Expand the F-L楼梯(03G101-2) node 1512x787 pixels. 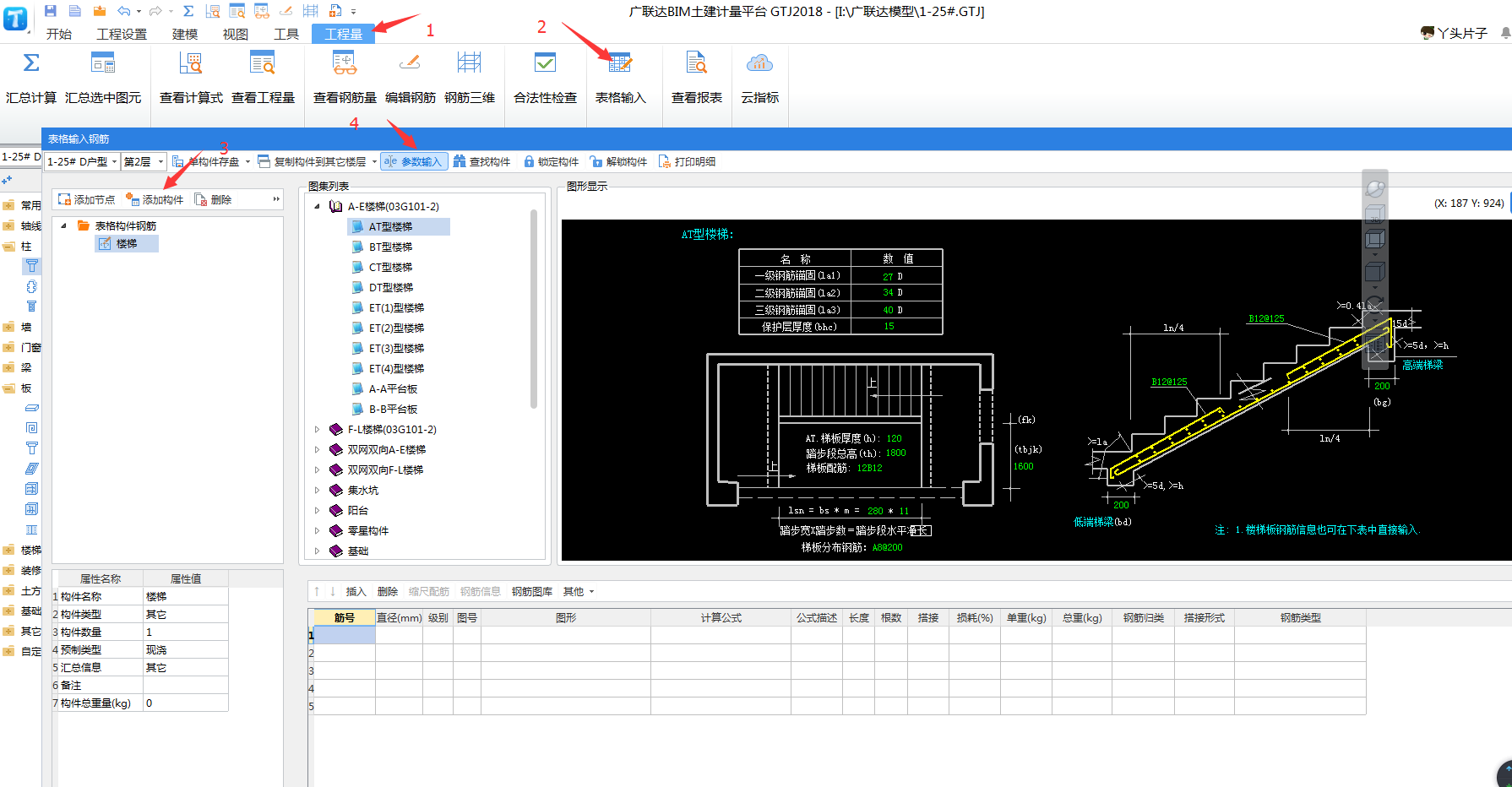[318, 429]
